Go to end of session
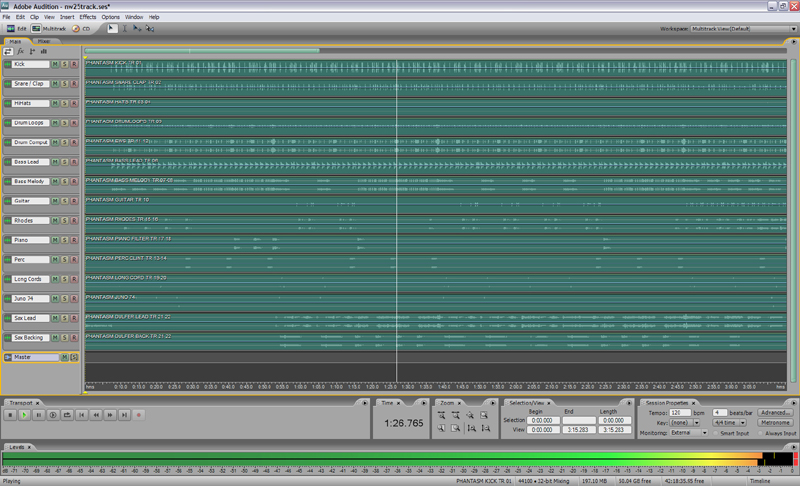Screen dimensions: 800x486 pyautogui.click(x=124, y=415)
